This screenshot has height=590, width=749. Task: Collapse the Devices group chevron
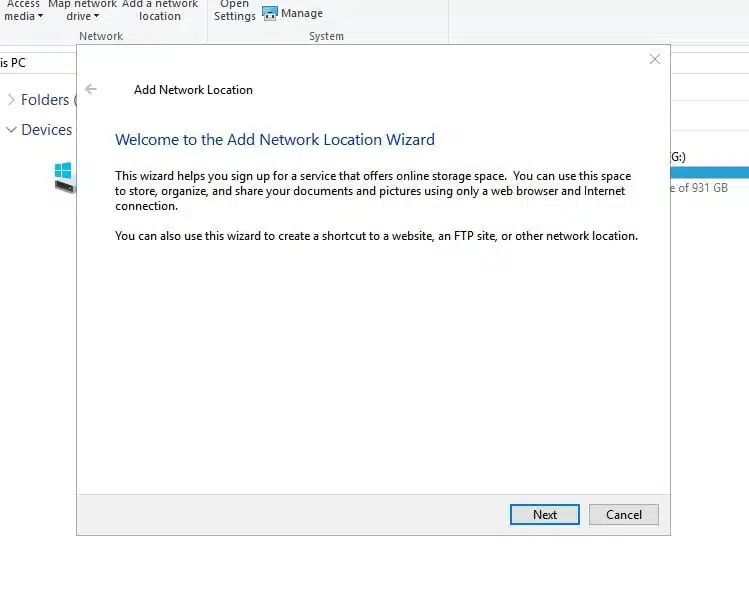point(11,130)
